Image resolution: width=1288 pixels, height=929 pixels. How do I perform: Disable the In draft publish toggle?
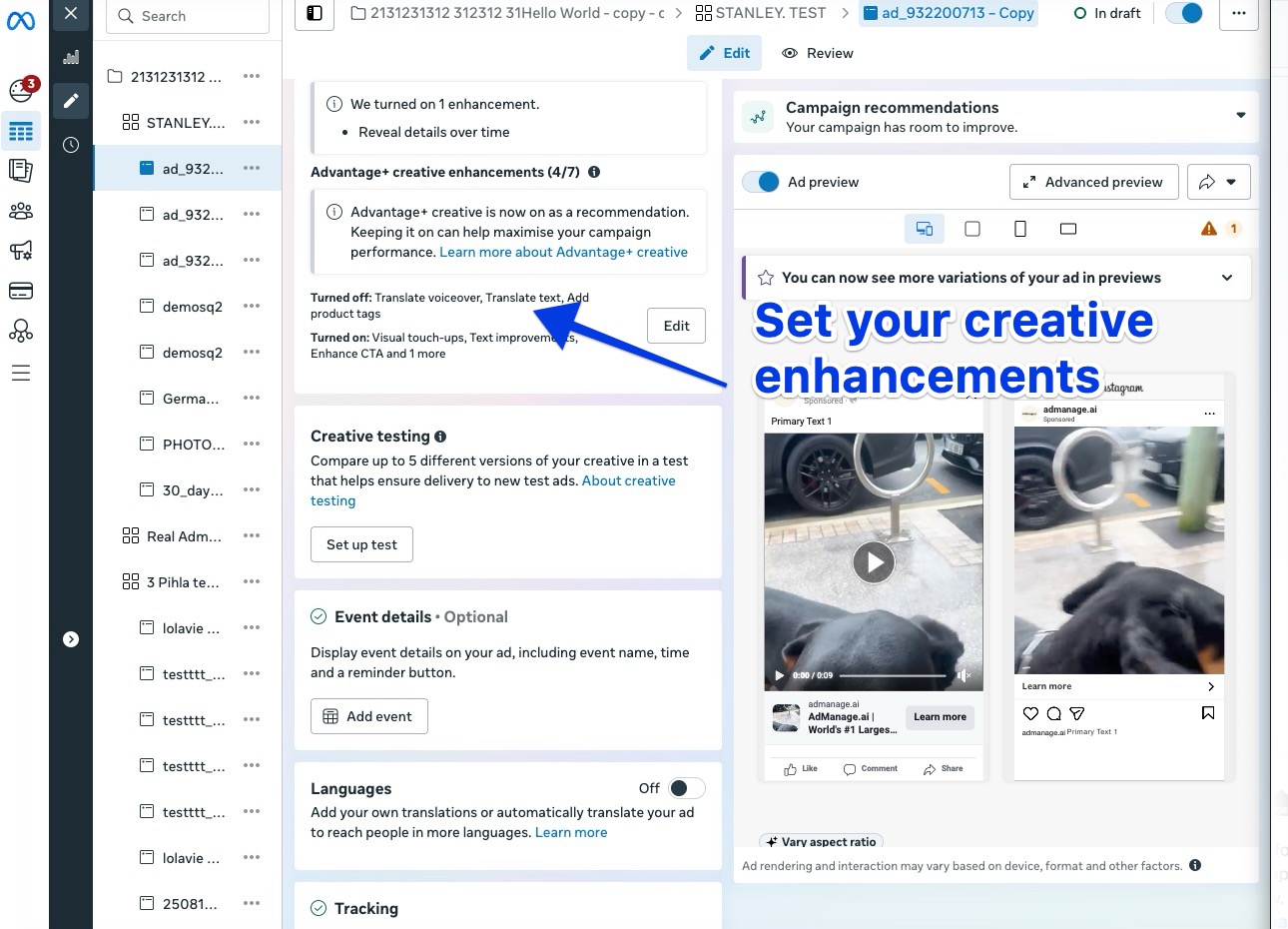click(1184, 13)
